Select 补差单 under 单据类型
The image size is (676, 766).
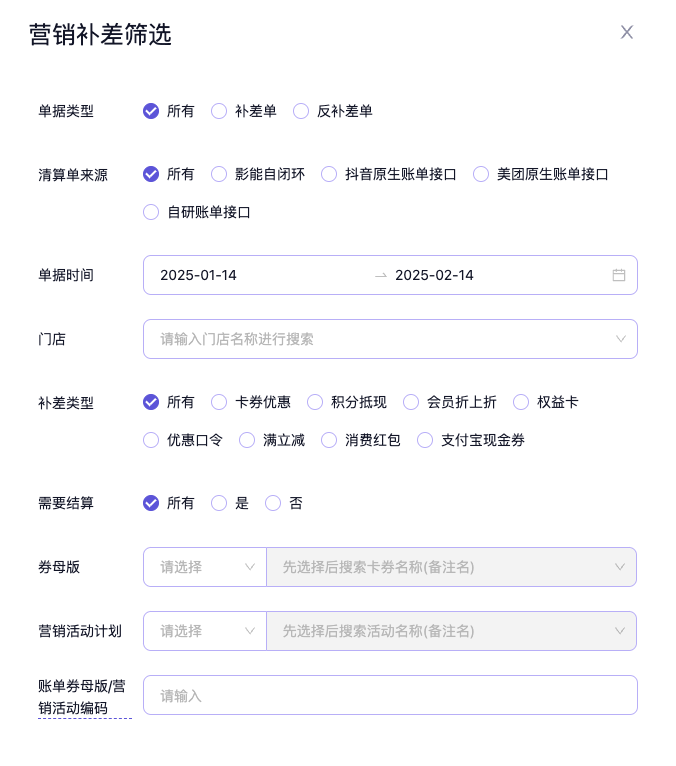pos(219,111)
